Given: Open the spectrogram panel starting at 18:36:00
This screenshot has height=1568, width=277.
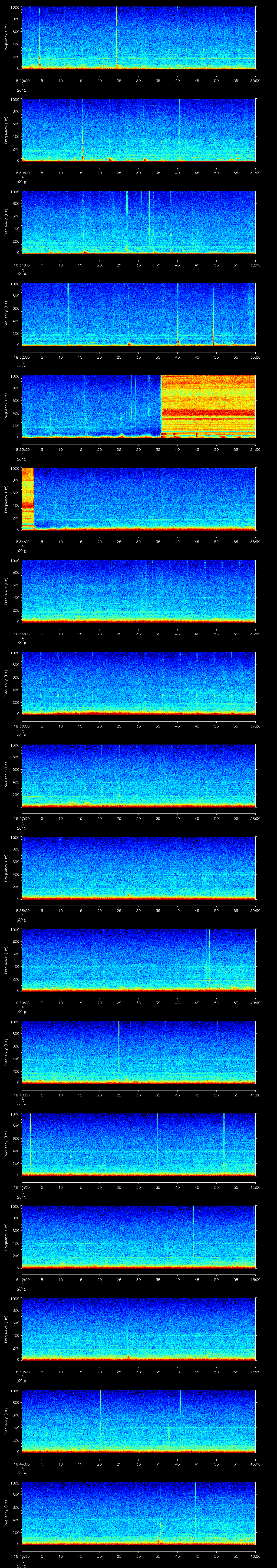Looking at the screenshot, I should click(x=138, y=683).
